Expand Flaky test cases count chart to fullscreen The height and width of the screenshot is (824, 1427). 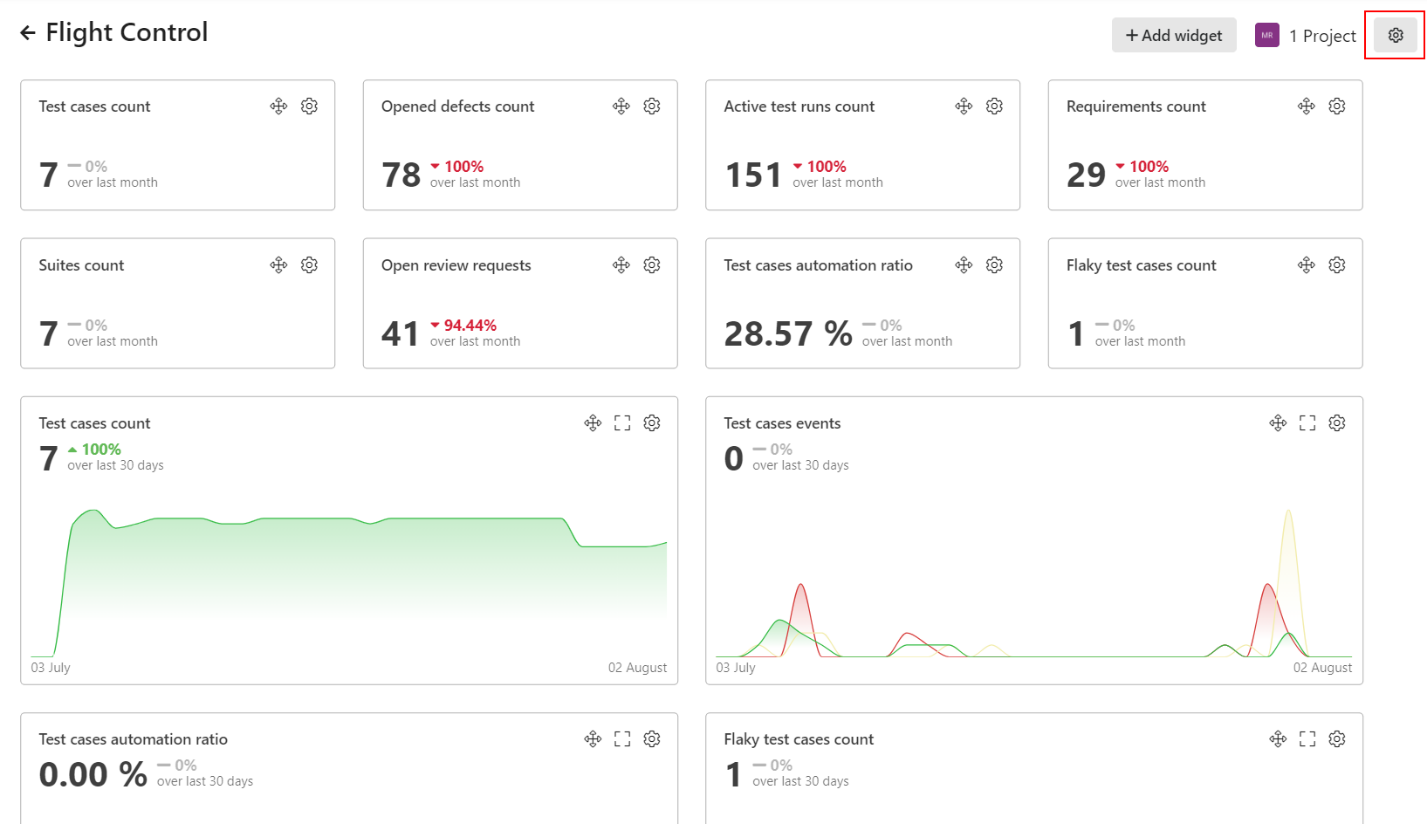pos(1307,739)
